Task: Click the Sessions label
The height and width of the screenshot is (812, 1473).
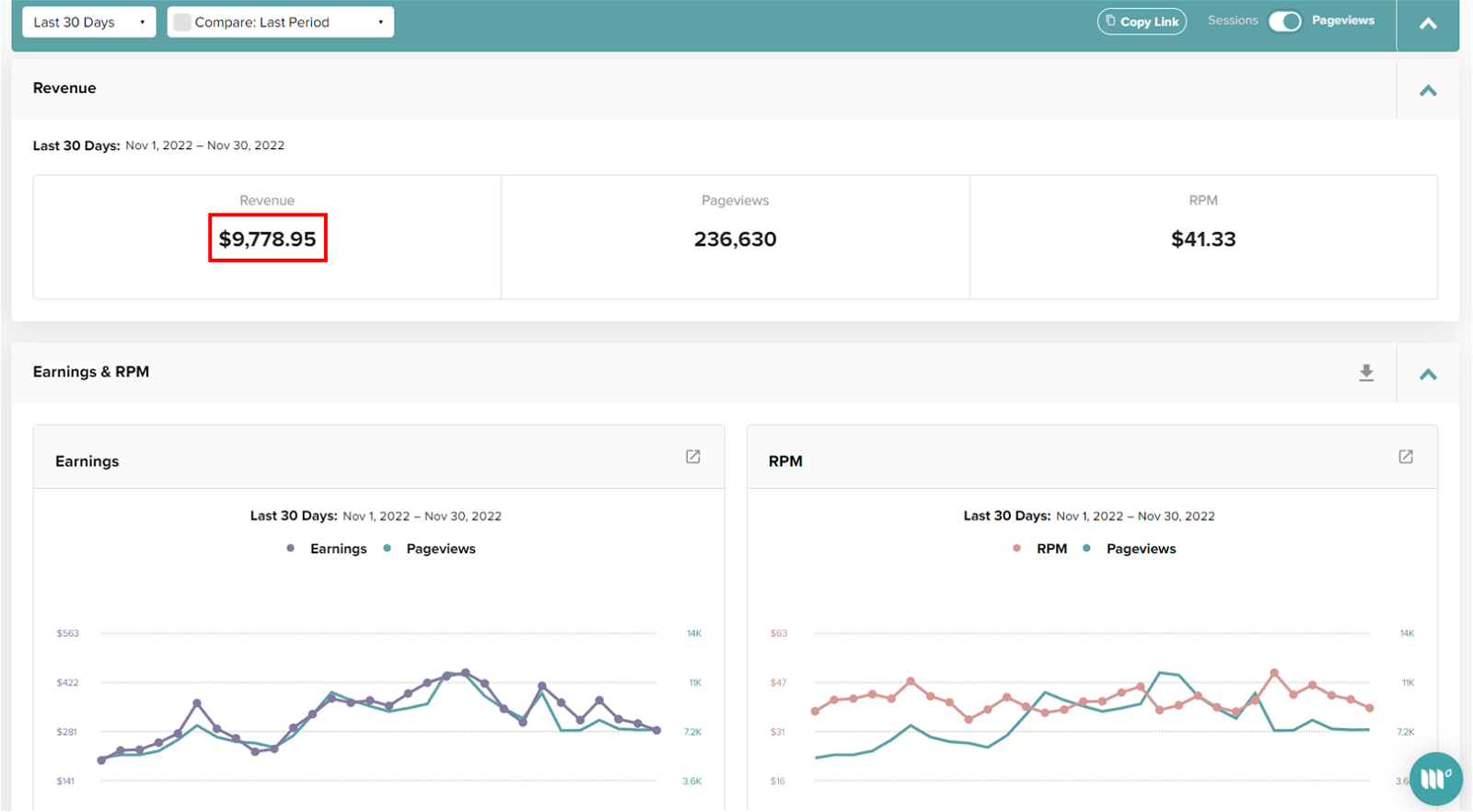Action: point(1233,20)
